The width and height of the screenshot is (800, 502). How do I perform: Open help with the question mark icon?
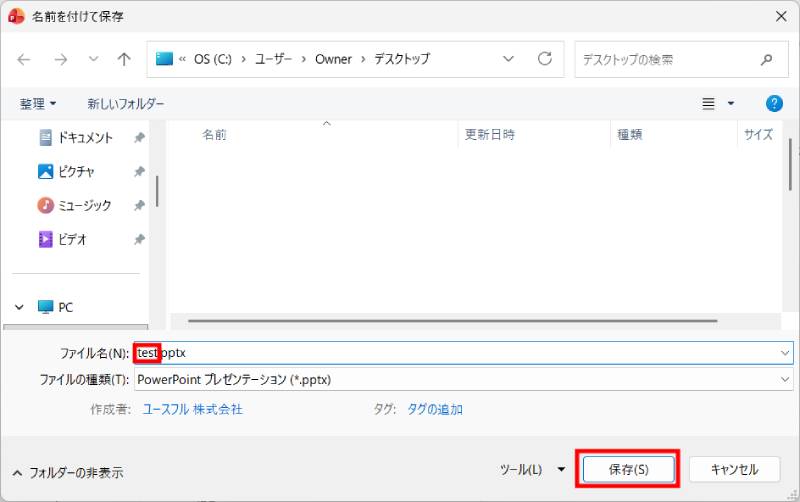774,104
